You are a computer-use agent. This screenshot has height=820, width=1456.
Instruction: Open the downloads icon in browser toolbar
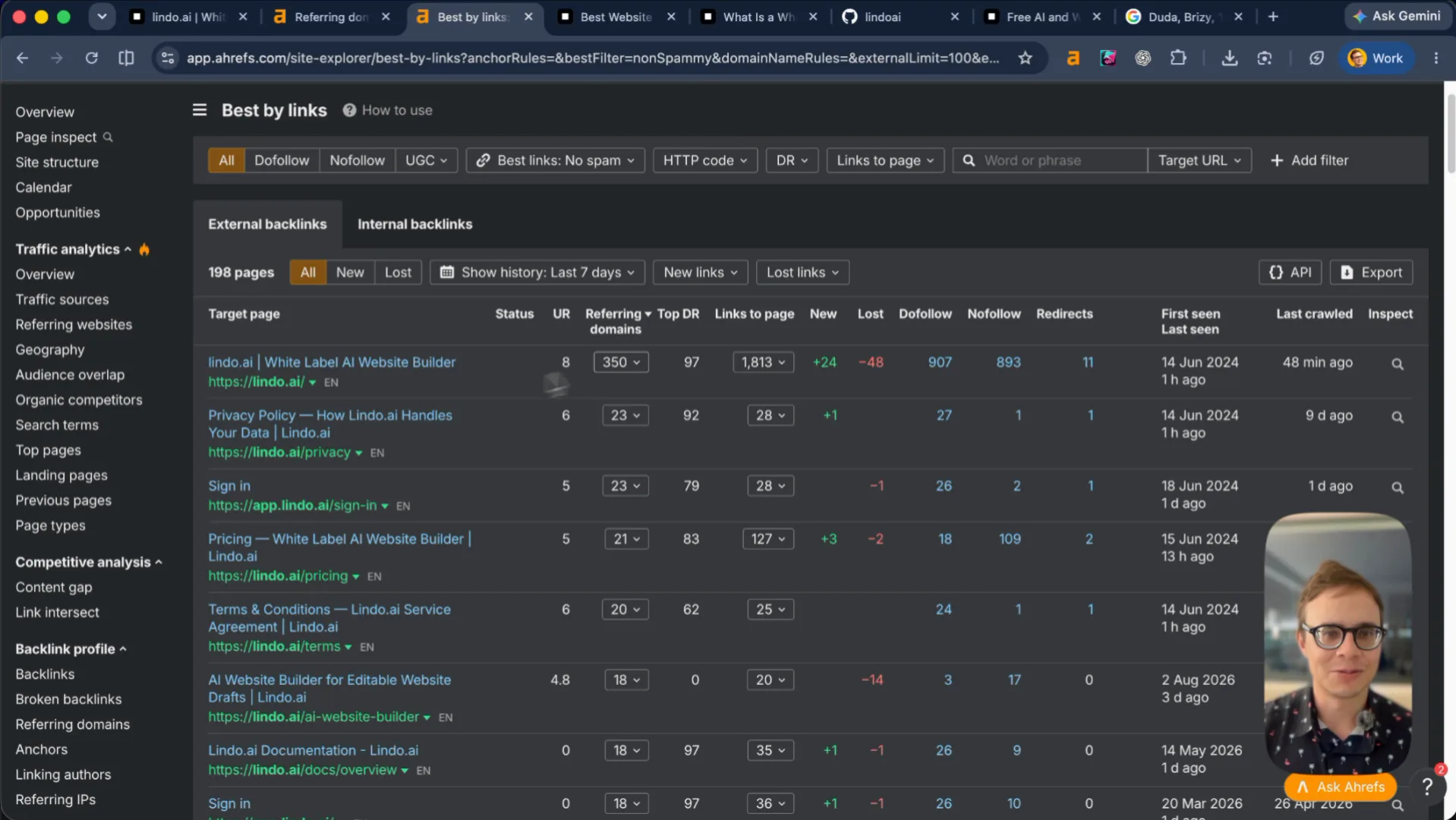1229,58
